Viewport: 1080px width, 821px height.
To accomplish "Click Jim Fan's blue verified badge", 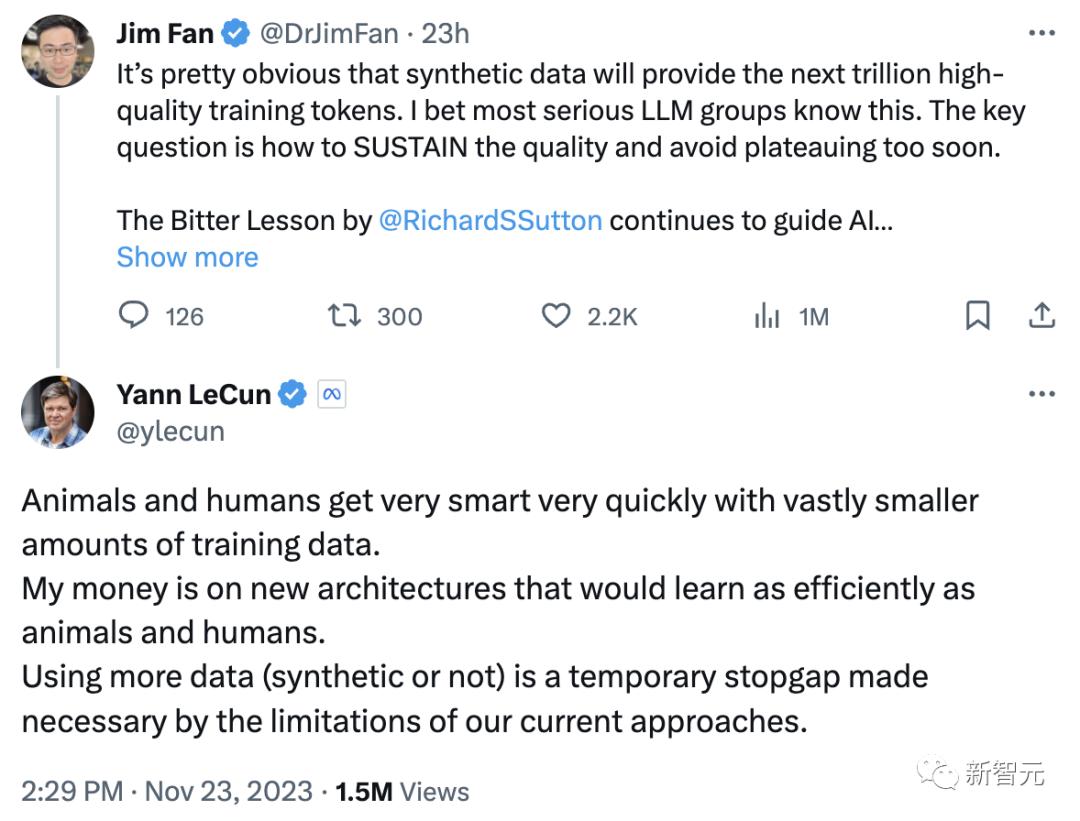I will [236, 34].
